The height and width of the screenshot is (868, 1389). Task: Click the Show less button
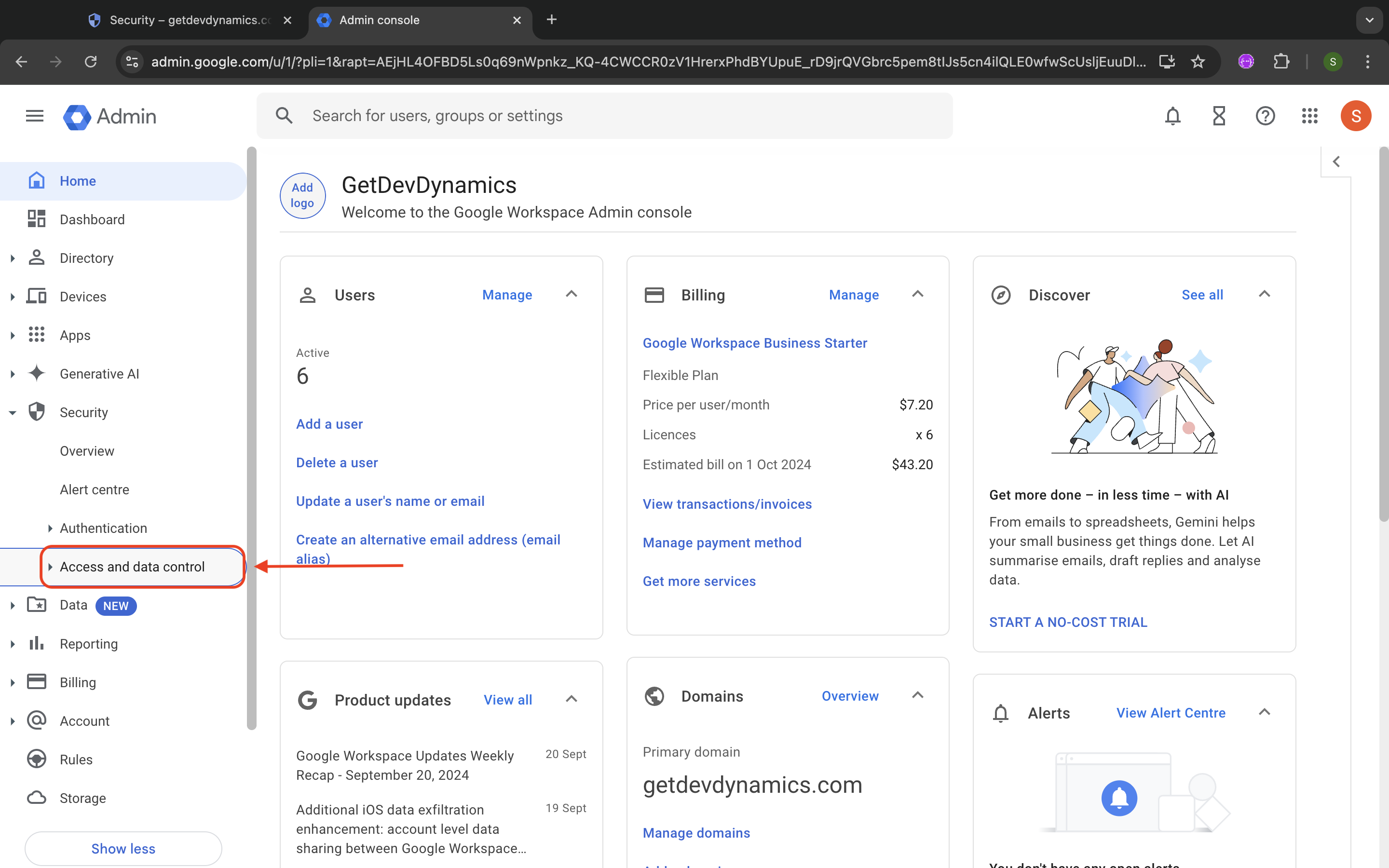click(x=123, y=849)
